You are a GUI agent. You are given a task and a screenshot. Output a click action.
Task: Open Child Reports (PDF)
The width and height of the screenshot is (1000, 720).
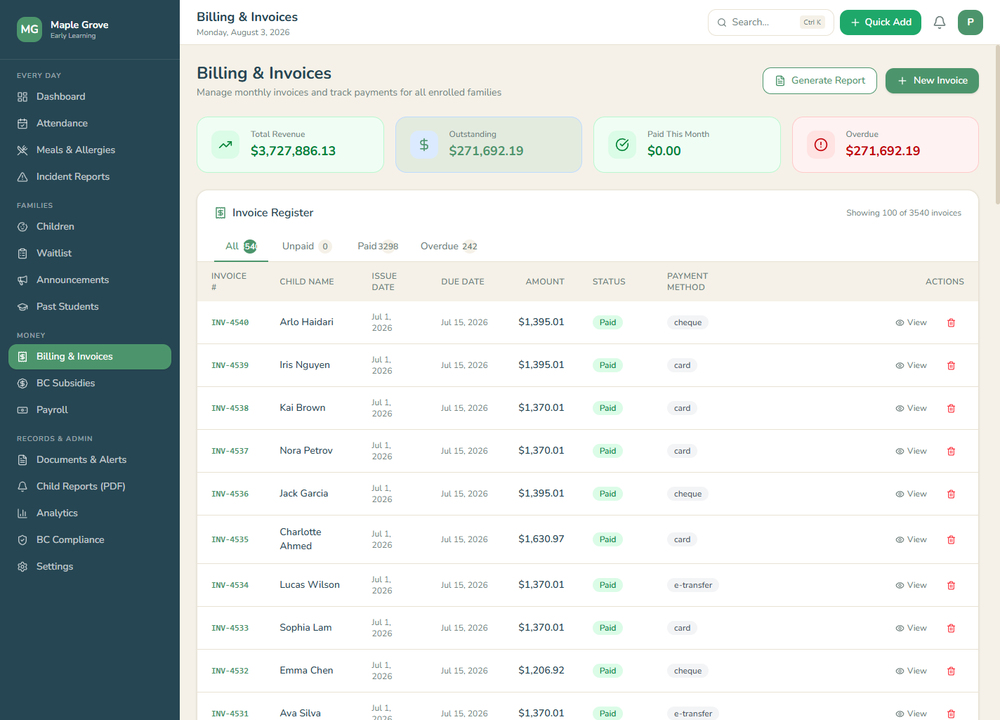[x=90, y=487]
